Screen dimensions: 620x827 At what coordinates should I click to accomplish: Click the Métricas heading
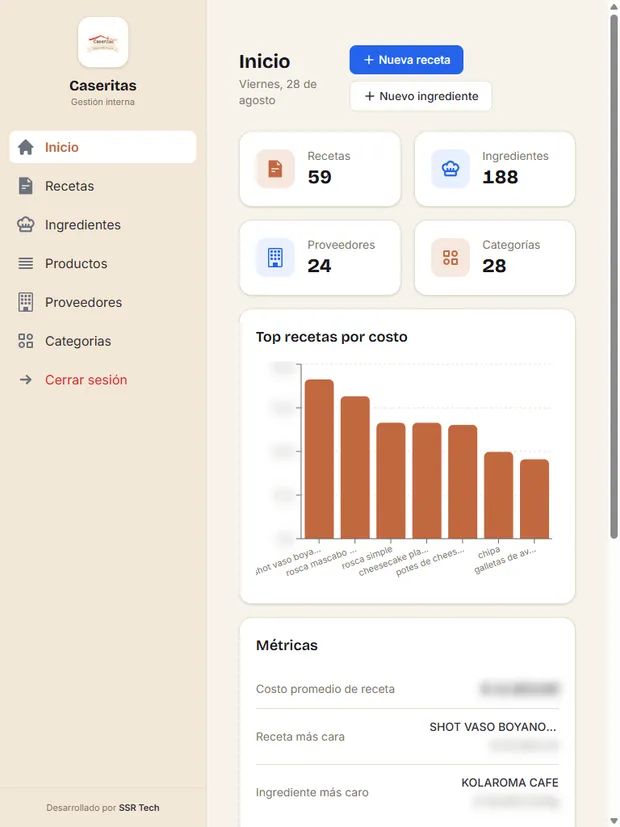(x=286, y=645)
